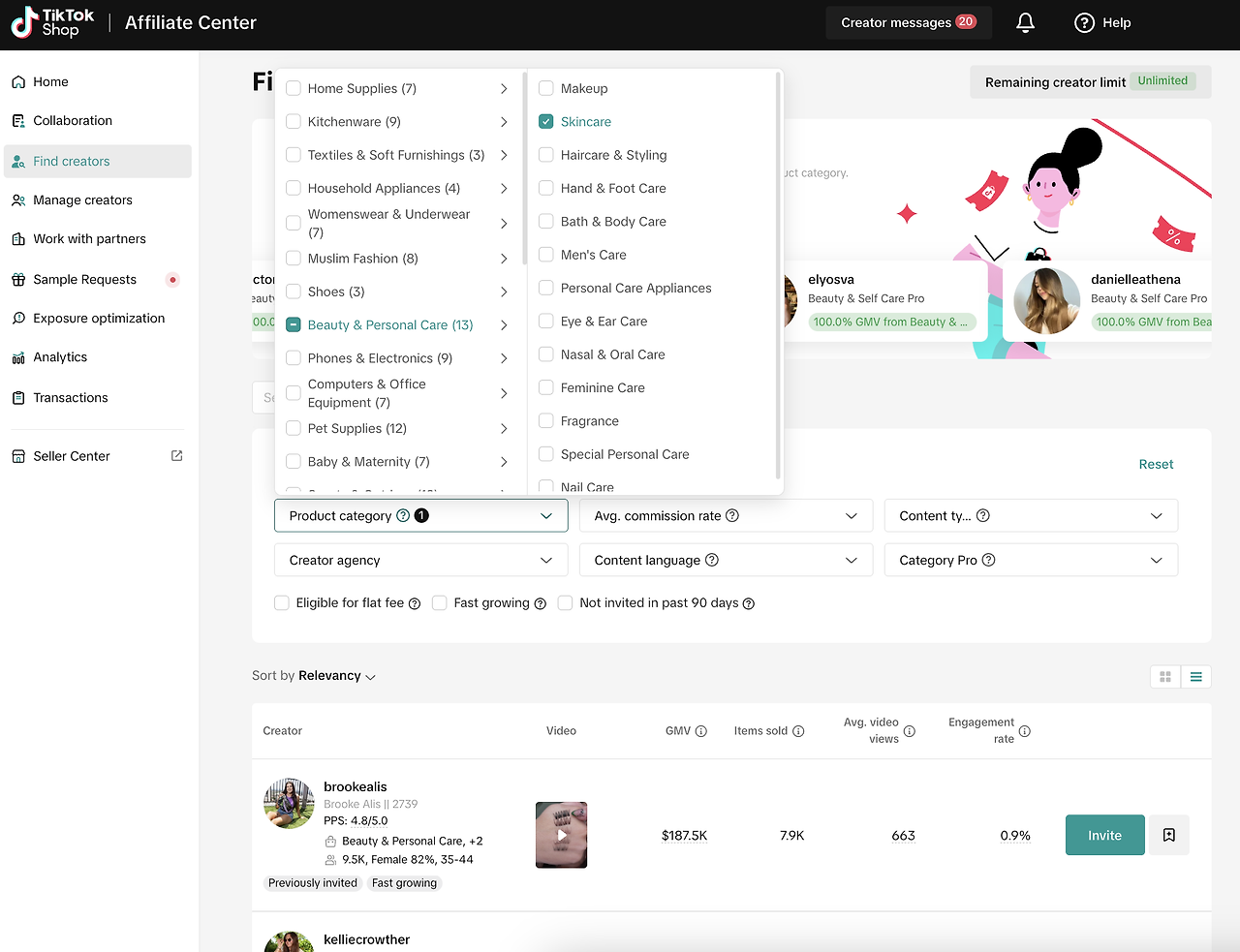Click the Engagement rate info icon
This screenshot has width=1240, height=952.
click(1025, 731)
